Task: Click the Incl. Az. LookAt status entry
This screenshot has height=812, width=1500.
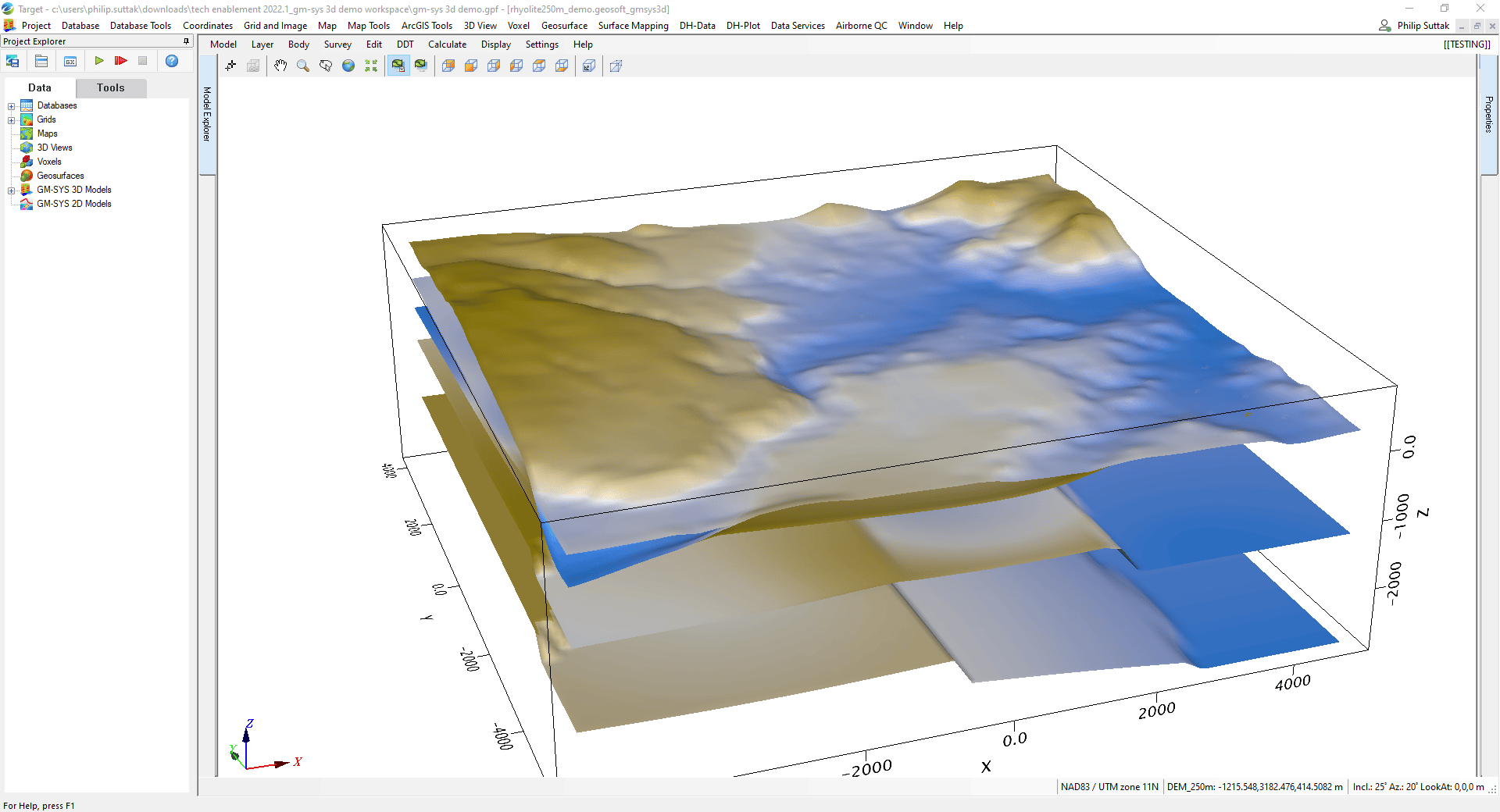Action: pos(1418,787)
